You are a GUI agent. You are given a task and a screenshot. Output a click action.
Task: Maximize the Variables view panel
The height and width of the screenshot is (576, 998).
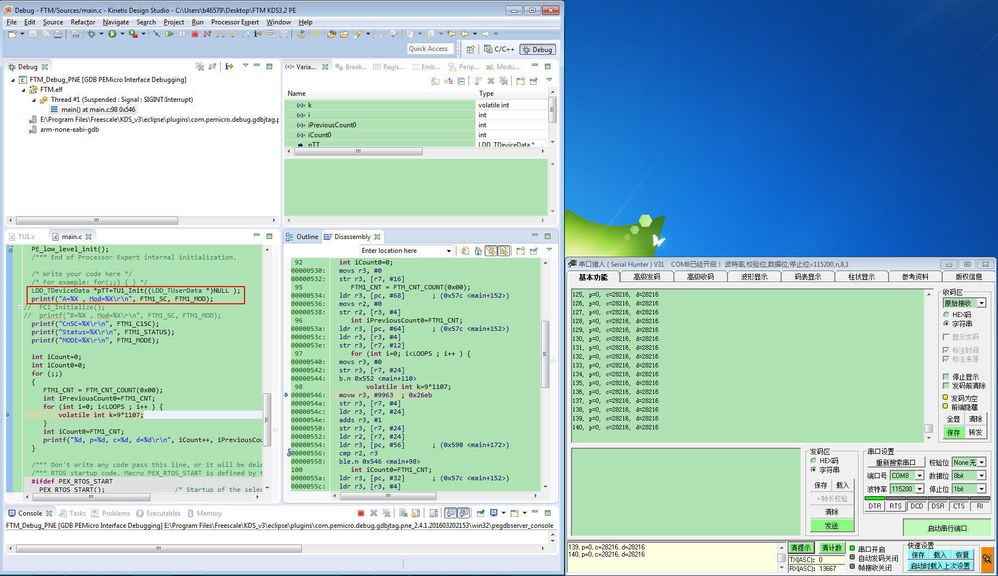(547, 66)
